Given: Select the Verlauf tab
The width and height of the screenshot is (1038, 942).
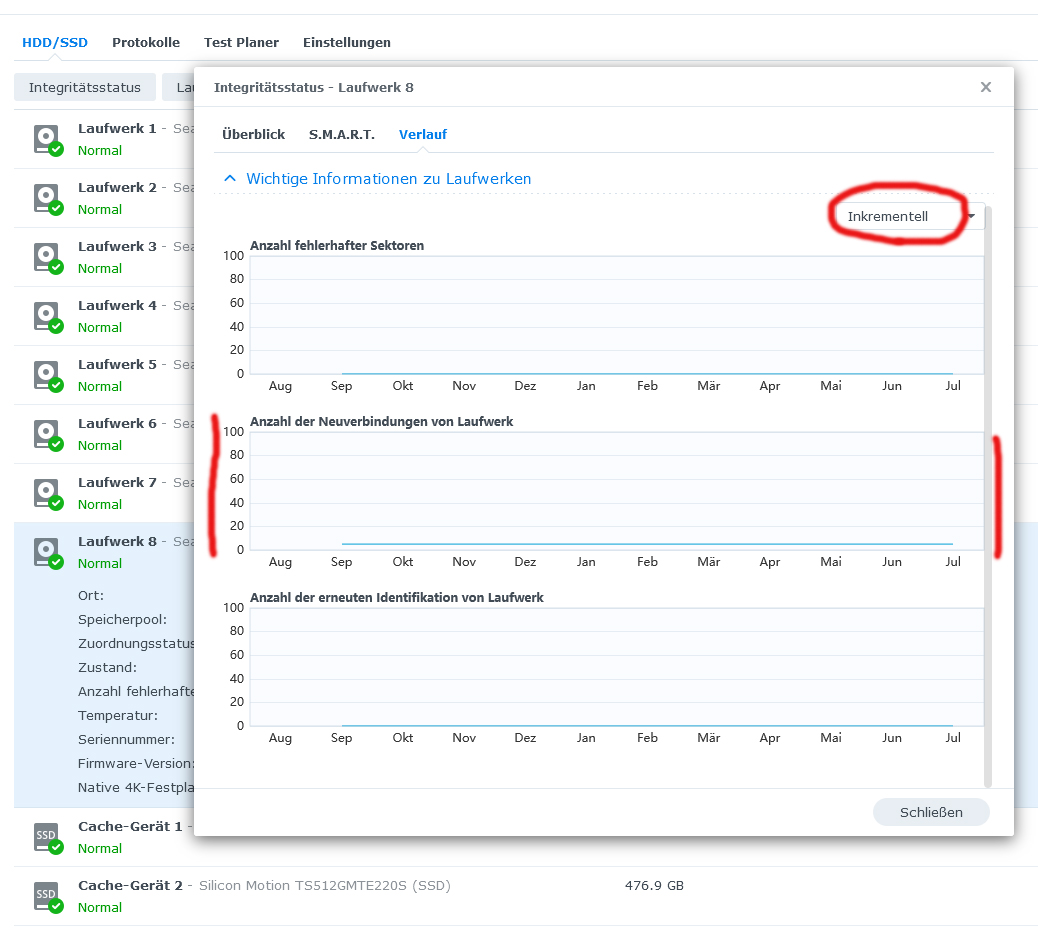Looking at the screenshot, I should [422, 134].
